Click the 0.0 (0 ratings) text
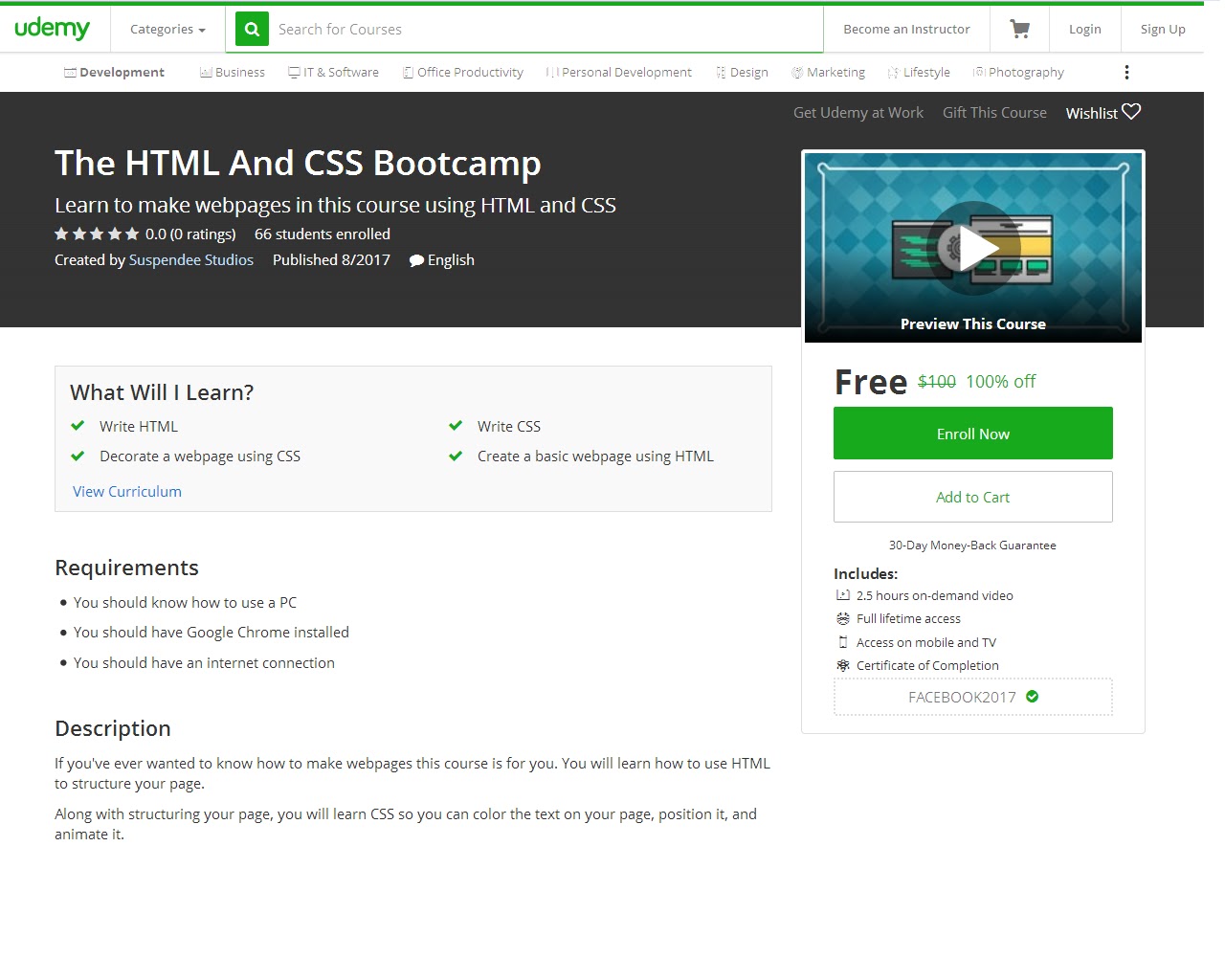 190,234
